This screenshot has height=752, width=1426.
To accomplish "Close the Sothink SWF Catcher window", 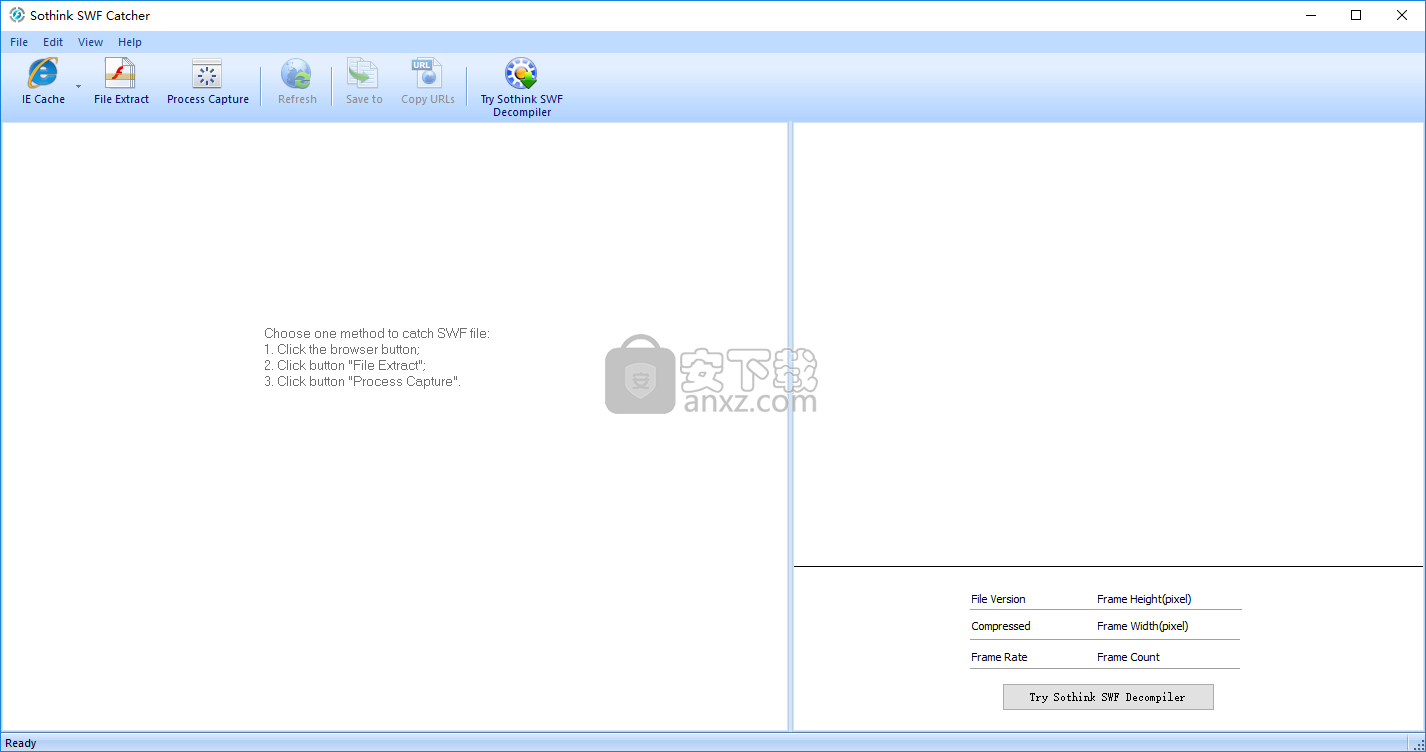I will click(1402, 15).
